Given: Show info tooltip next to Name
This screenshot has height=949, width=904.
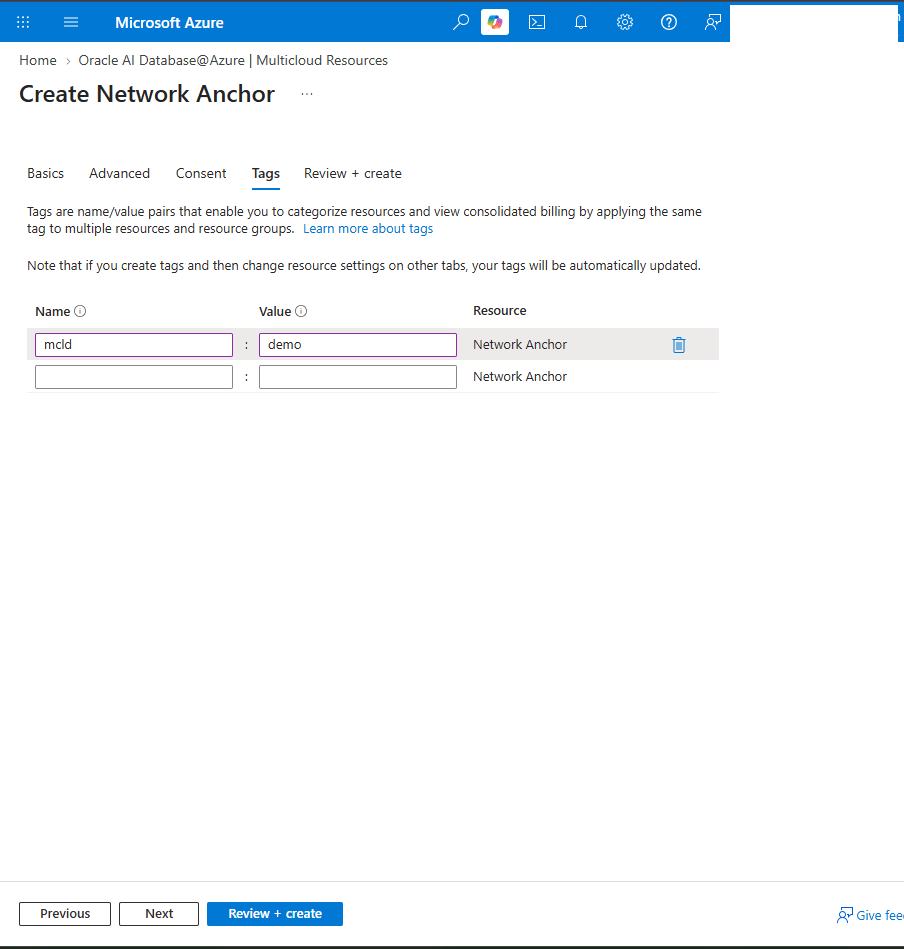Looking at the screenshot, I should (x=80, y=311).
